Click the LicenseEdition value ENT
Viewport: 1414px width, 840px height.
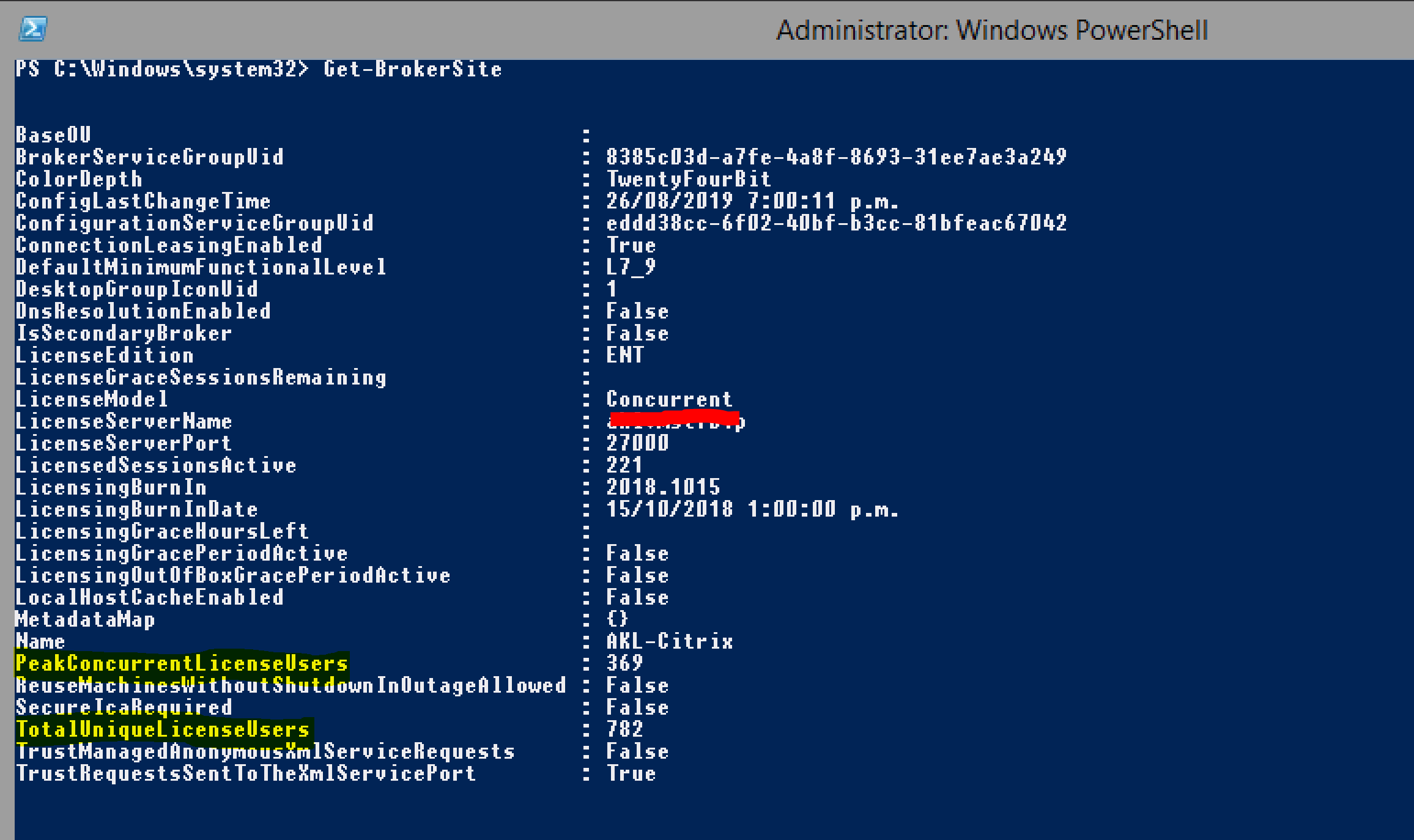point(624,355)
